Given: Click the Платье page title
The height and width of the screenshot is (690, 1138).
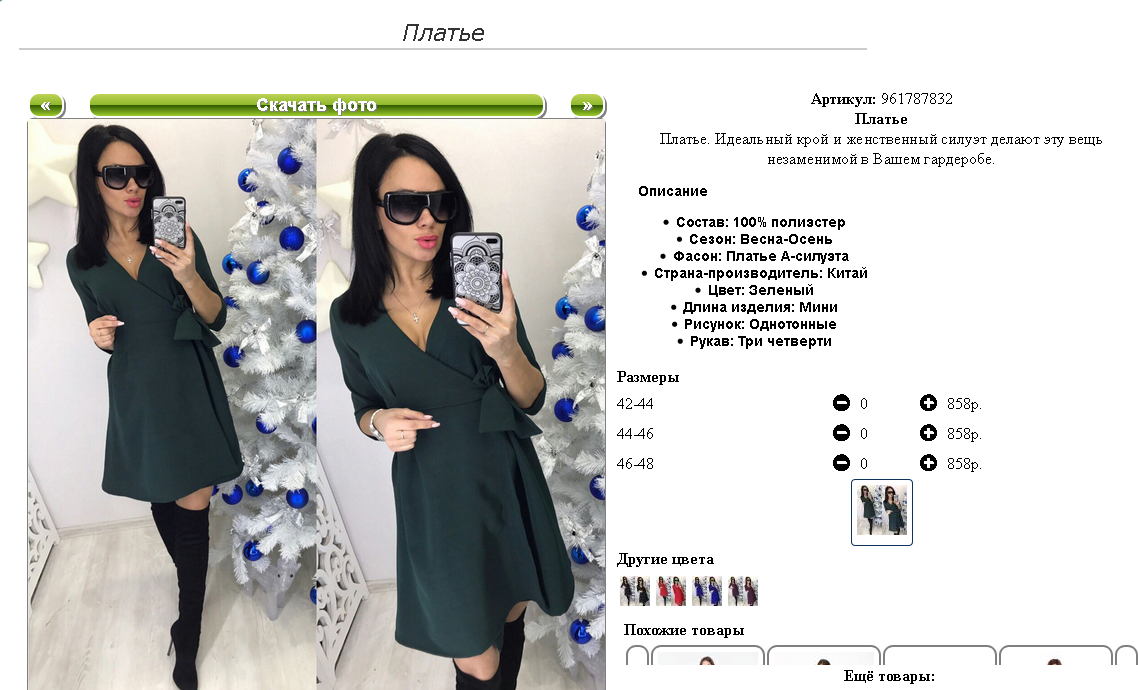Looking at the screenshot, I should [443, 33].
